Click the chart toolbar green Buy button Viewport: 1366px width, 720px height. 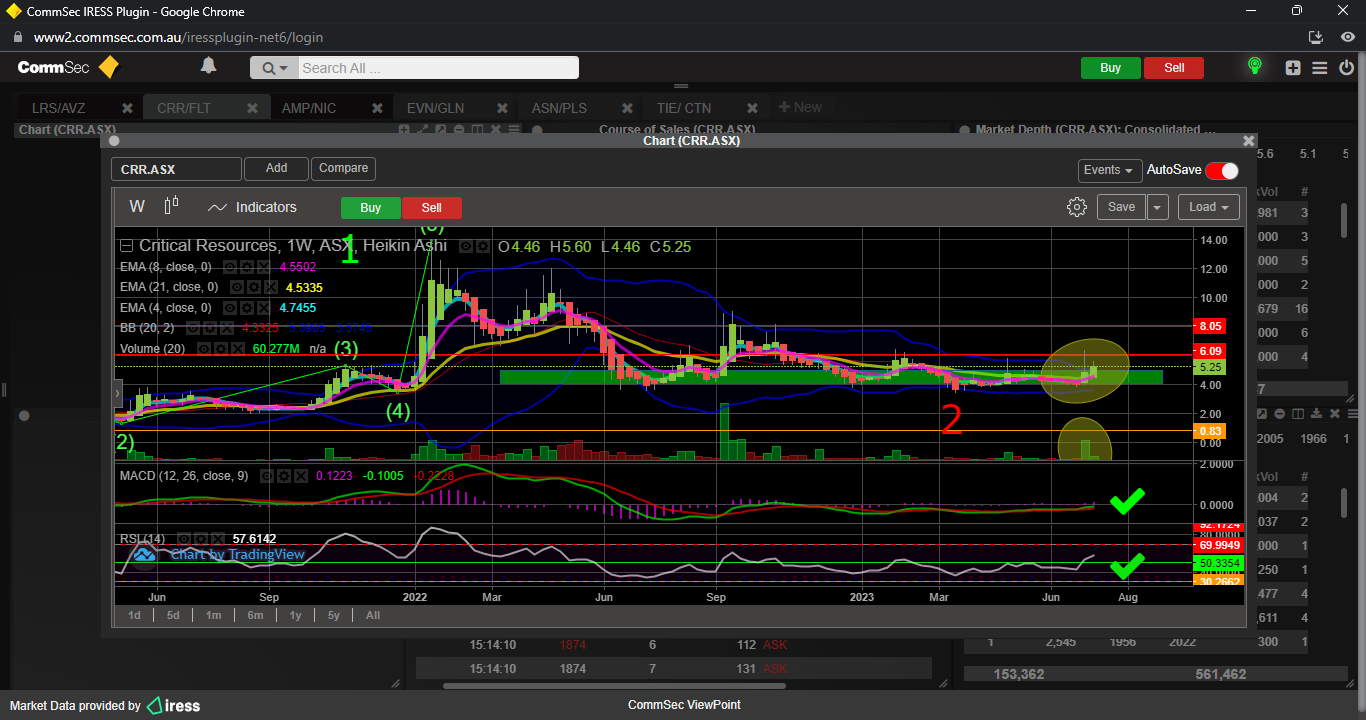[x=371, y=208]
